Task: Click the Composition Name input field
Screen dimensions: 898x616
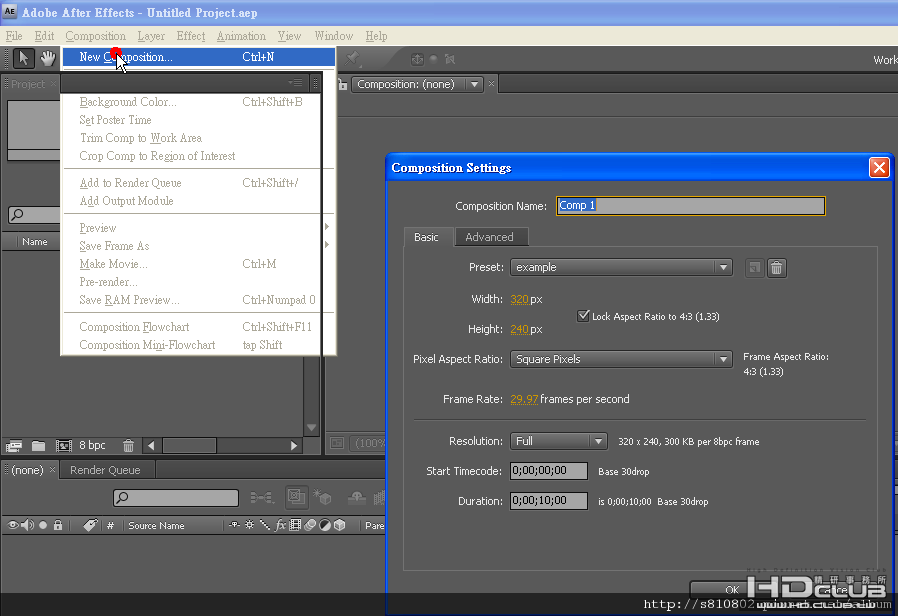Action: 691,206
